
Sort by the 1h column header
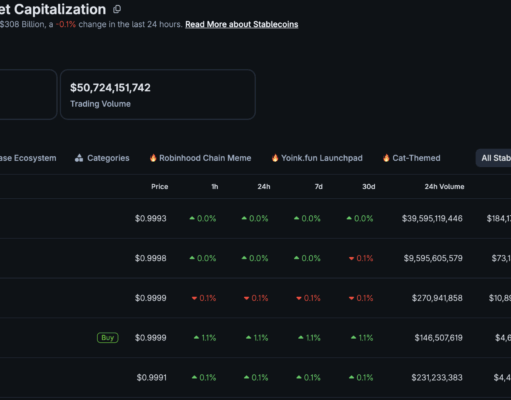click(x=215, y=187)
